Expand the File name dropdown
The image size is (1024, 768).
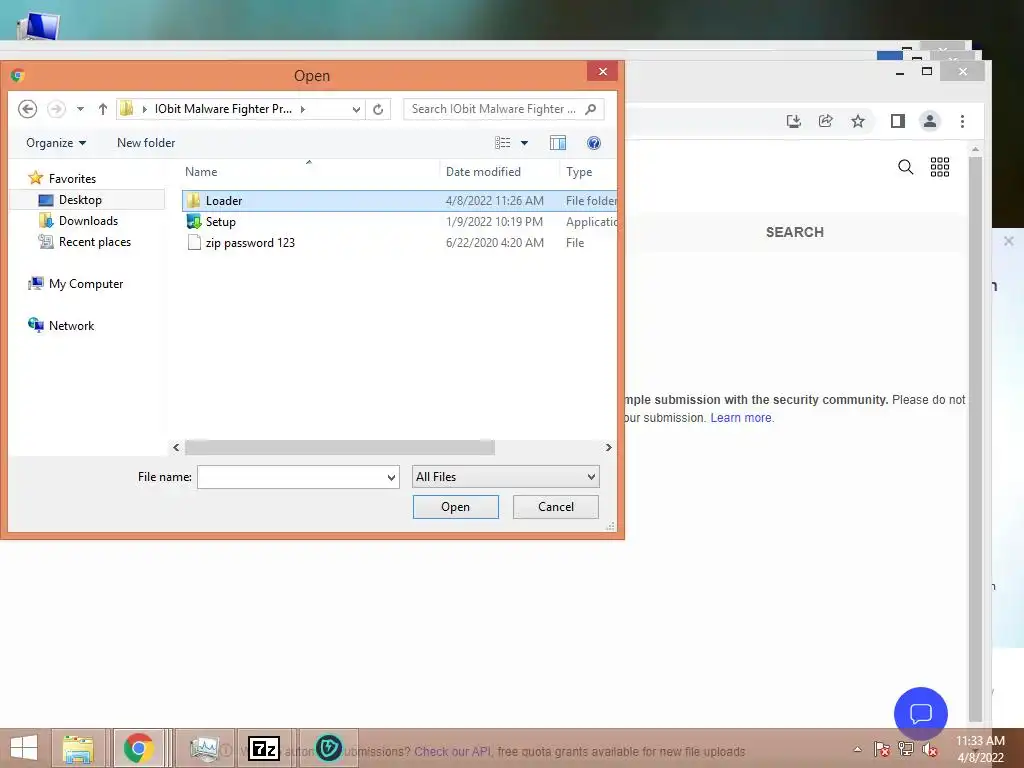(391, 477)
